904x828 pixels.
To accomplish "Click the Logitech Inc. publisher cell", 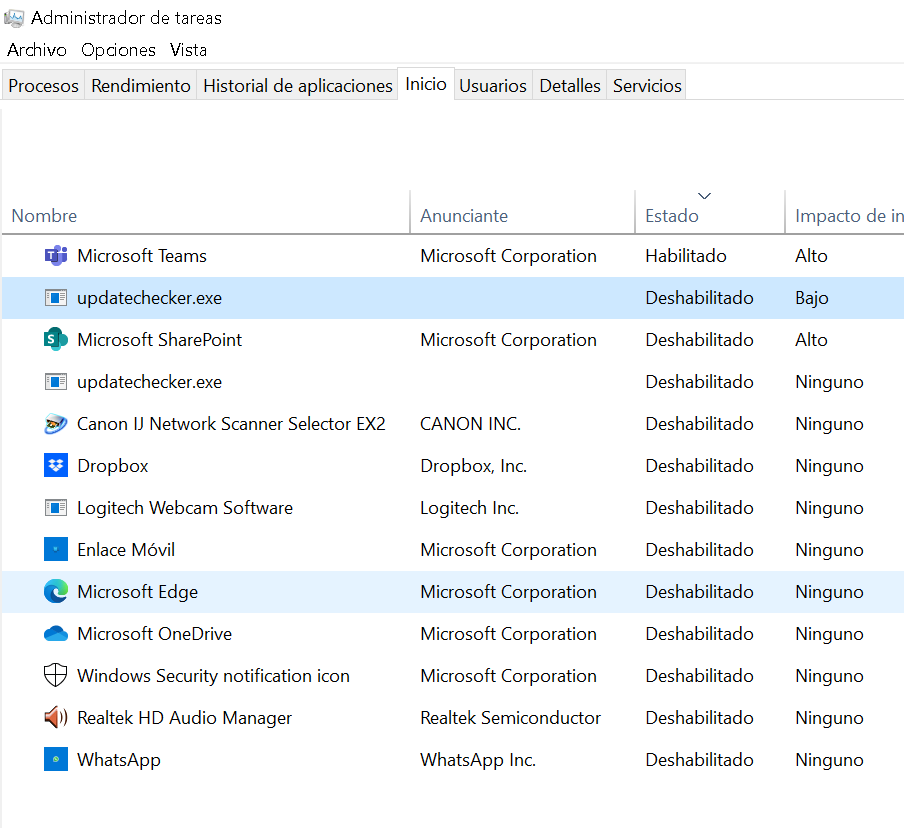I will (470, 507).
